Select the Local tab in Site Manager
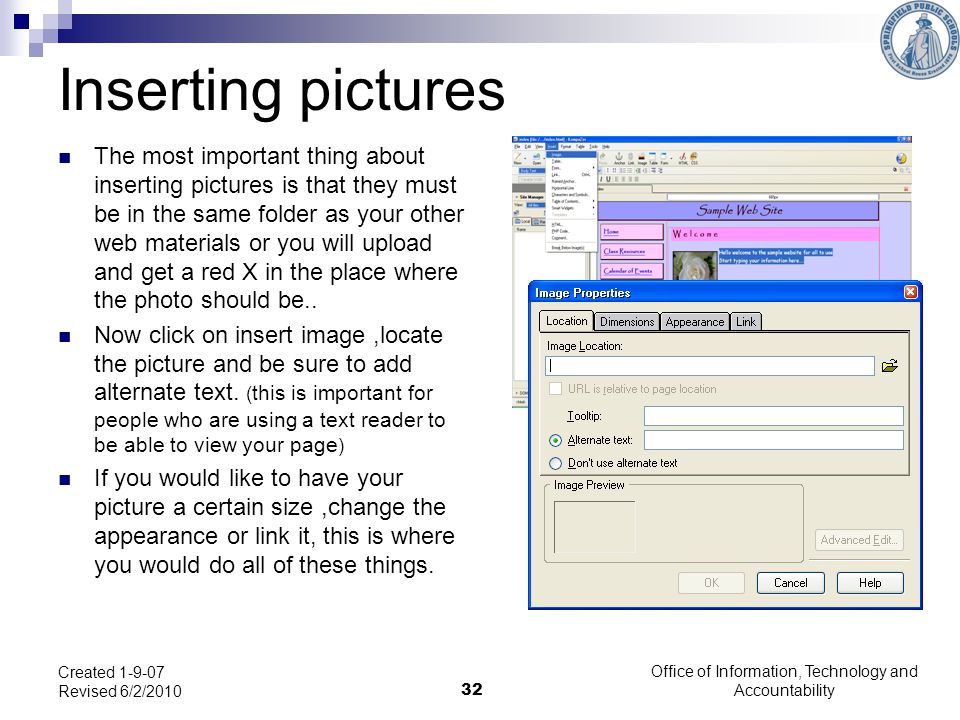 [522, 222]
